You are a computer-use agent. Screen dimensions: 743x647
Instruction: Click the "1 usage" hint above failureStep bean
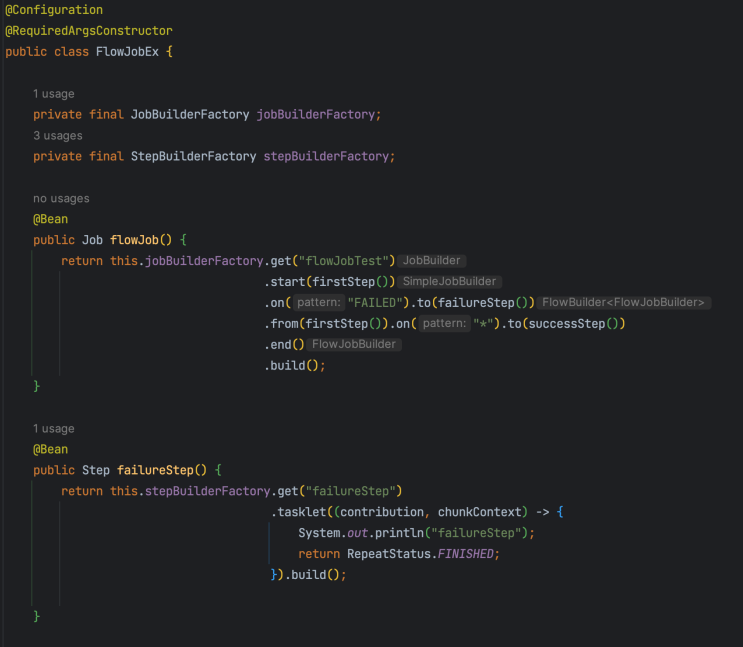(54, 428)
